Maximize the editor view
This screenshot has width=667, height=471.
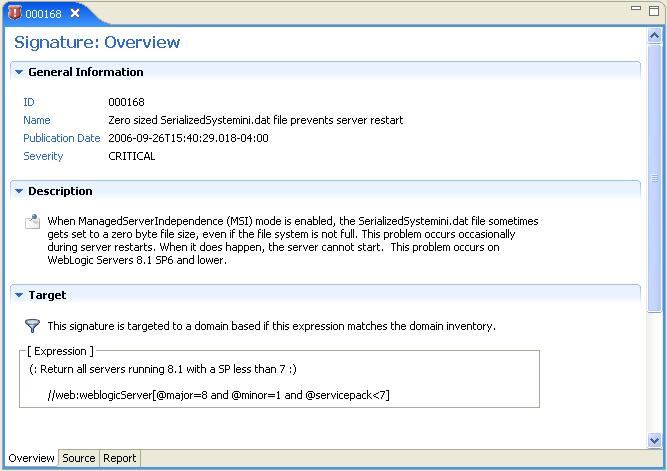654,11
